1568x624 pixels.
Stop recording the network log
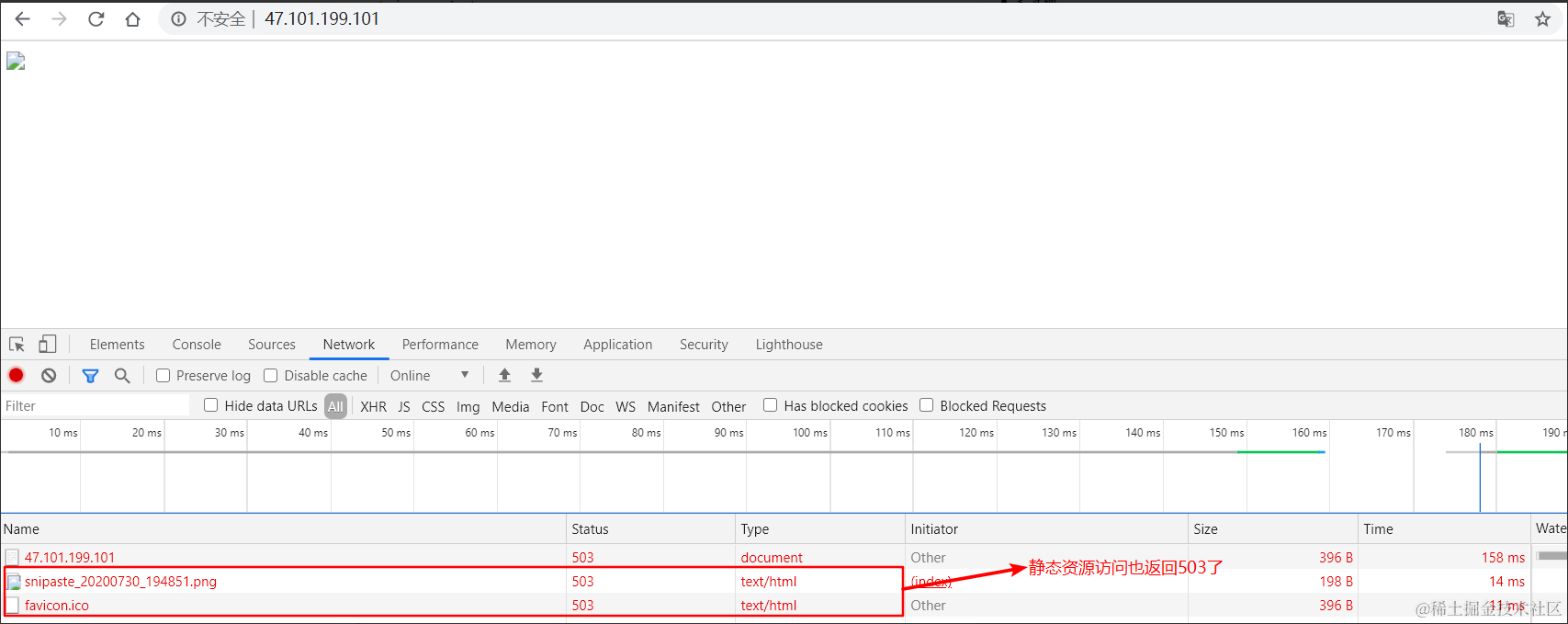tap(17, 375)
